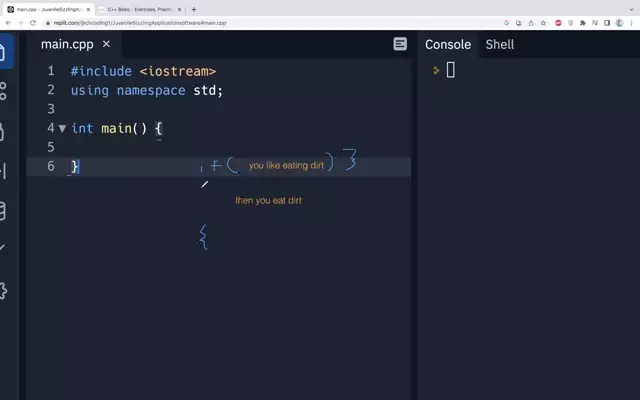This screenshot has width=640, height=400.
Task: Open a new browser tab
Action: (x=194, y=9)
